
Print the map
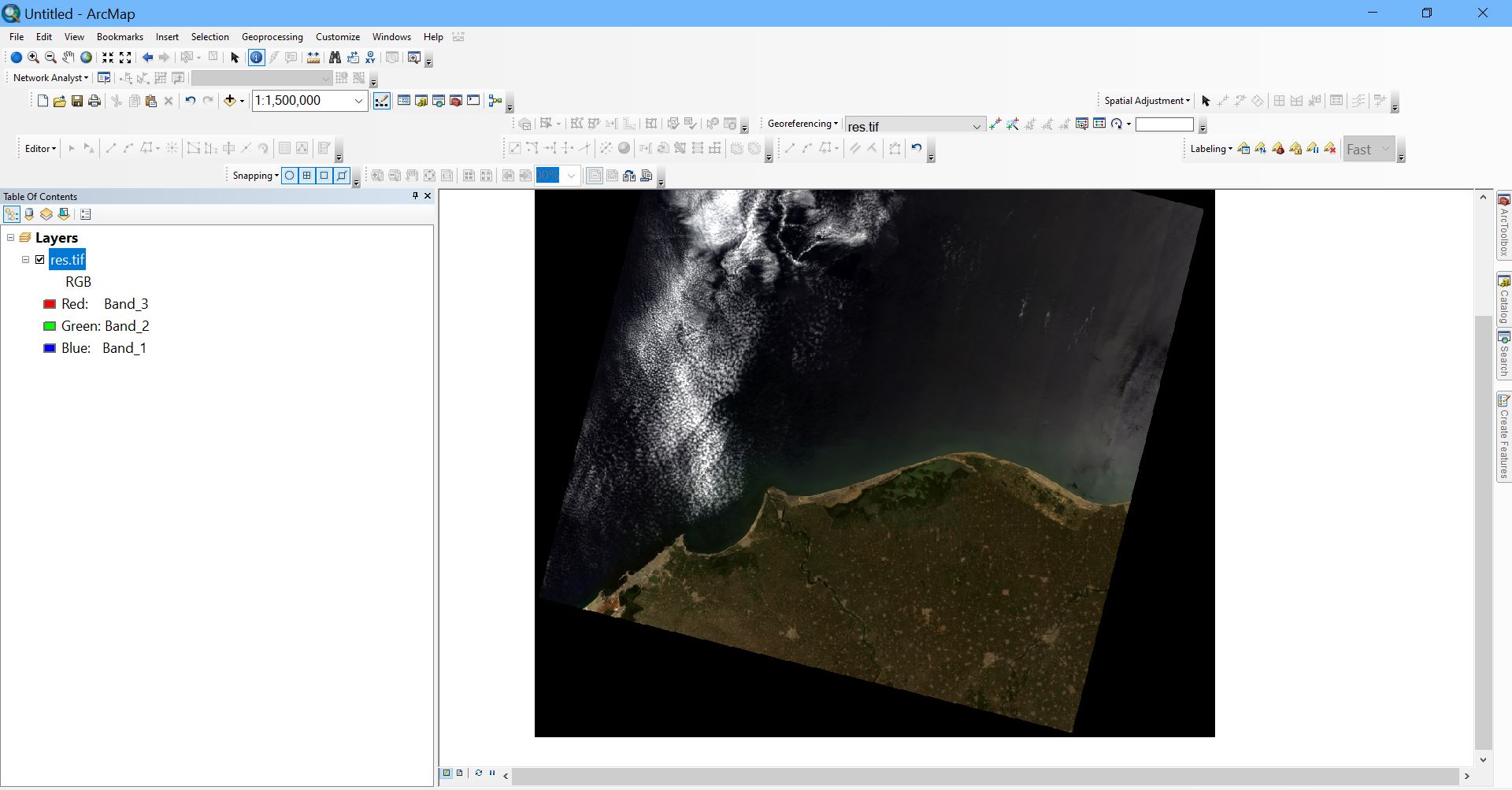pos(94,101)
